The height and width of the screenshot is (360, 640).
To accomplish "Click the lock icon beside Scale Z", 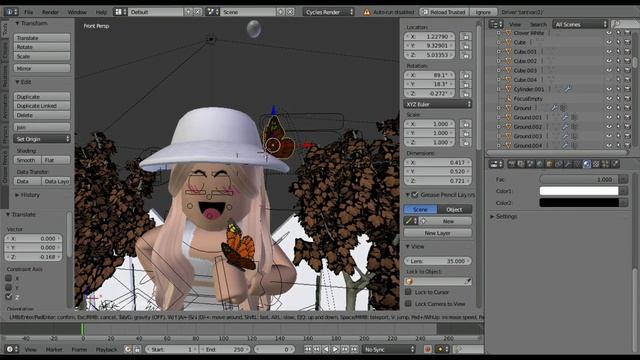I will [466, 142].
